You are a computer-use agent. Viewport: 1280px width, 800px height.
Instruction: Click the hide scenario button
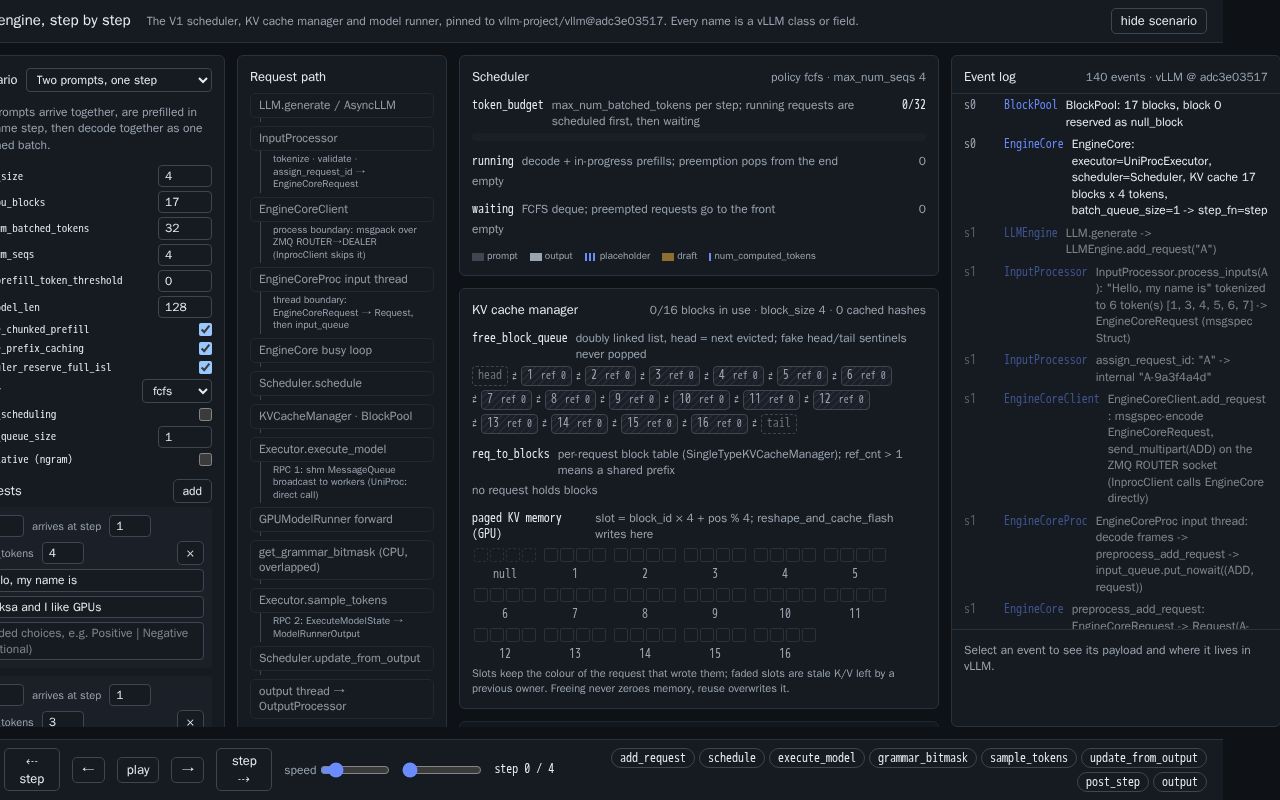(1158, 21)
